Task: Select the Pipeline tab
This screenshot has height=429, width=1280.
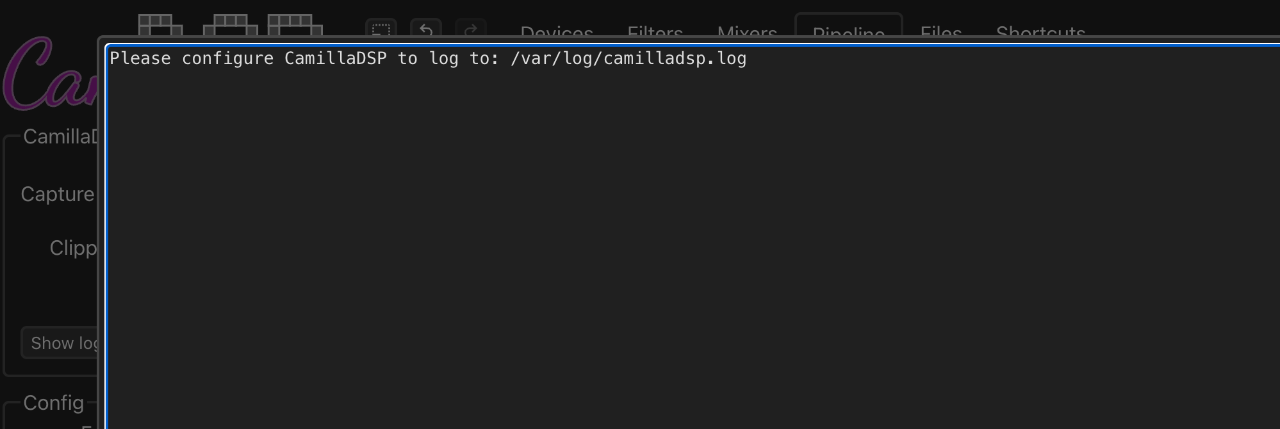Action: [848, 30]
